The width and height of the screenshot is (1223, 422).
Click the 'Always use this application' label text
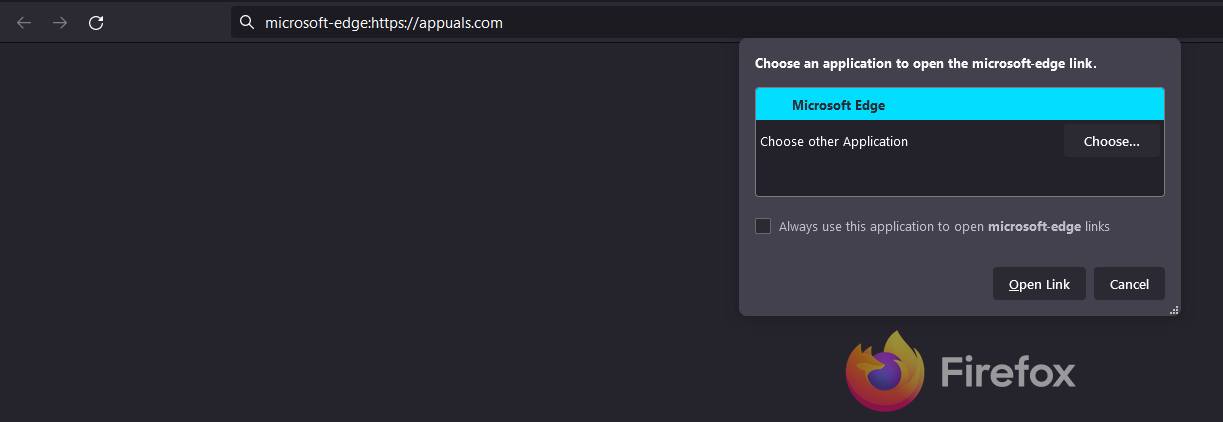tap(880, 227)
